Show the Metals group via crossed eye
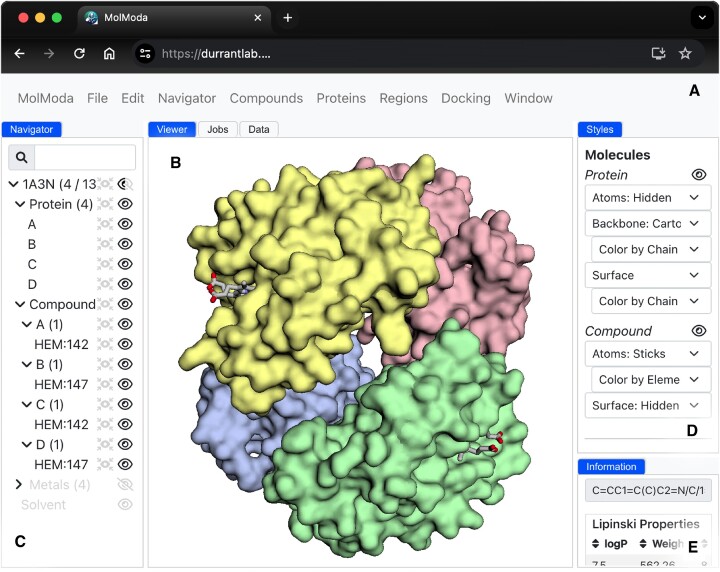720x572 pixels. (x=125, y=484)
